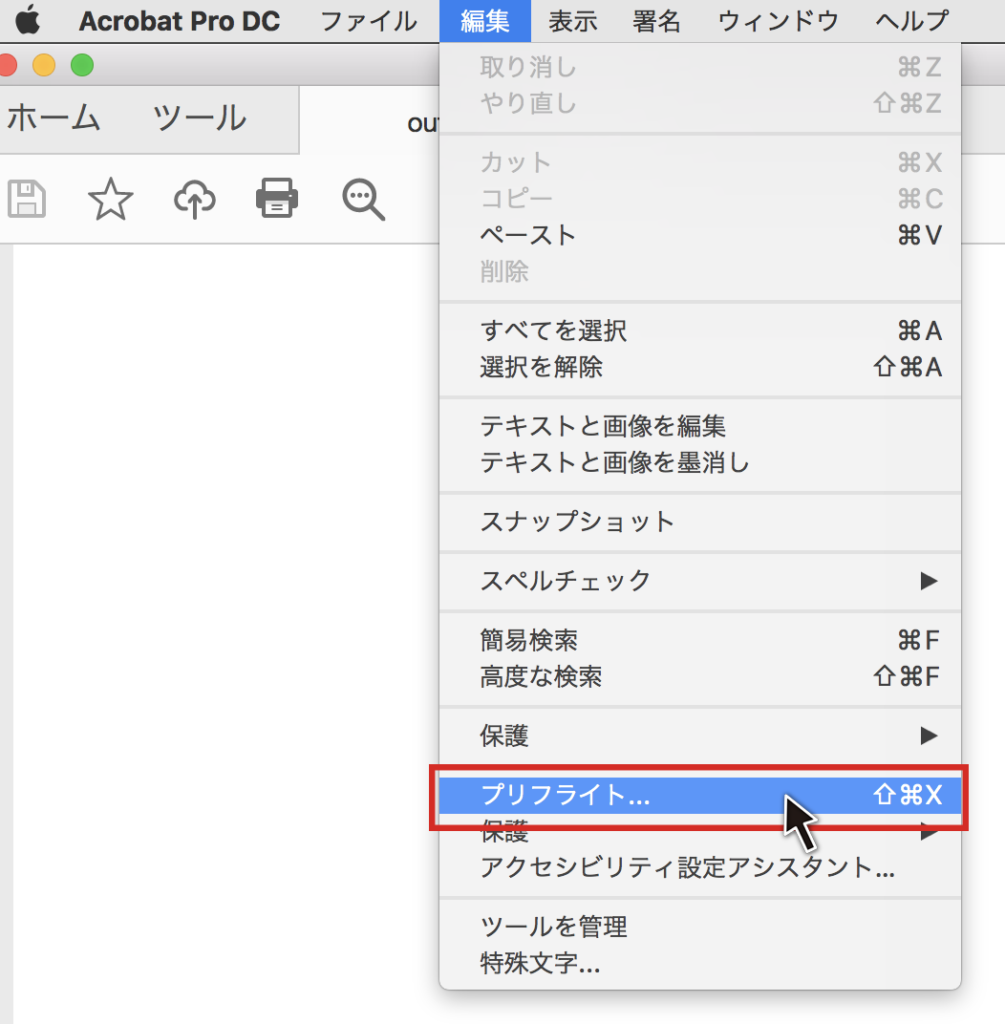Open the ウィンドウ menu

click(778, 21)
